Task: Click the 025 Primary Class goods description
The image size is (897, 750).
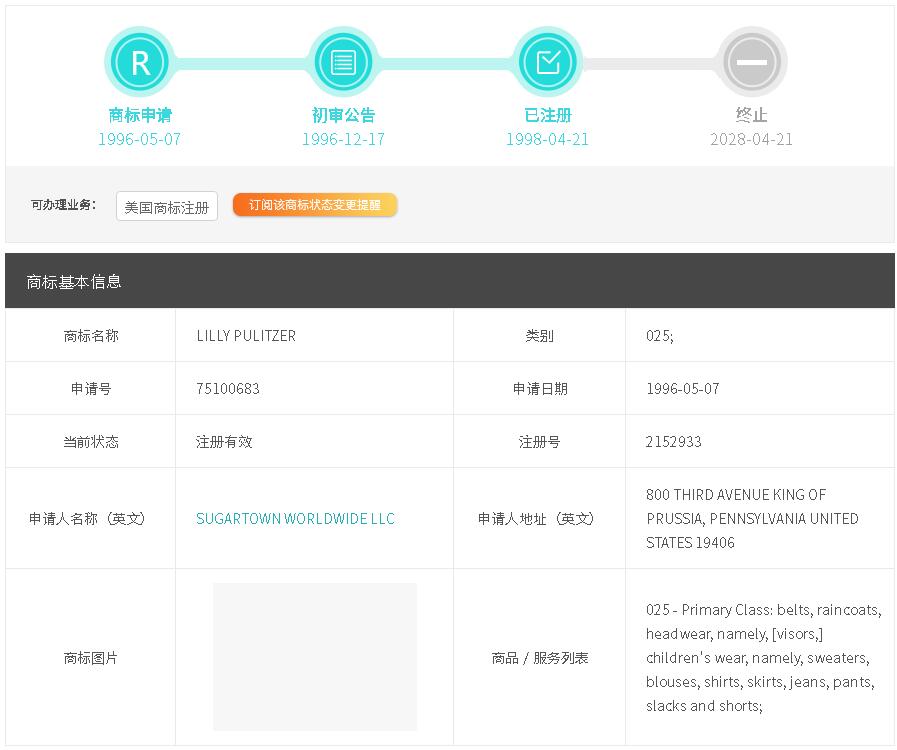Action: coord(762,657)
